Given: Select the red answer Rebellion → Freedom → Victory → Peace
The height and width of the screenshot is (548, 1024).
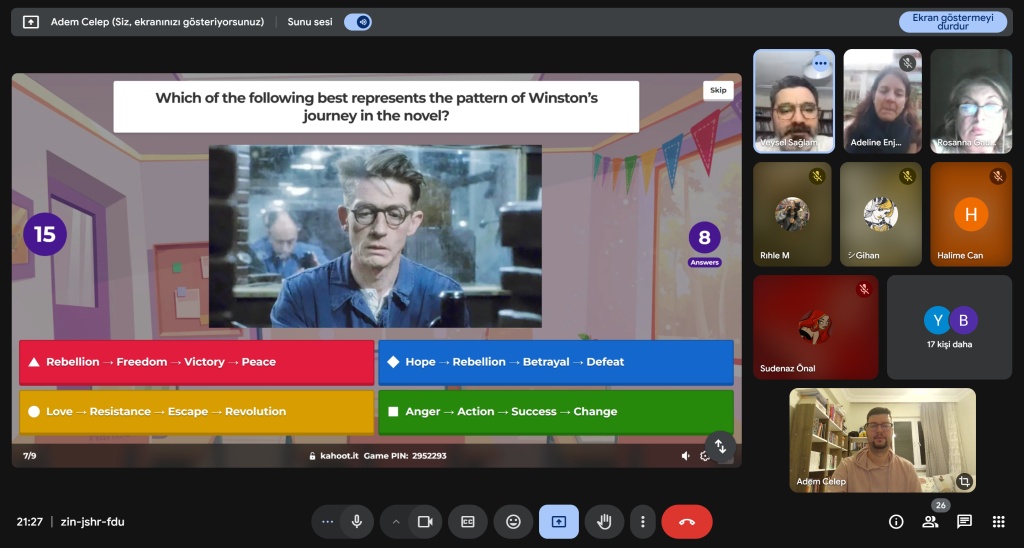Looking at the screenshot, I should 197,362.
